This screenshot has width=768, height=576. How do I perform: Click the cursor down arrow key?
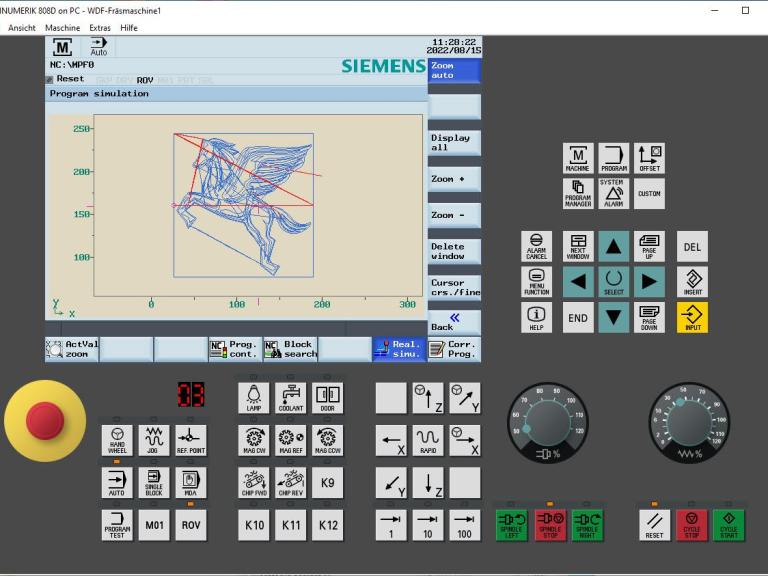tap(614, 317)
